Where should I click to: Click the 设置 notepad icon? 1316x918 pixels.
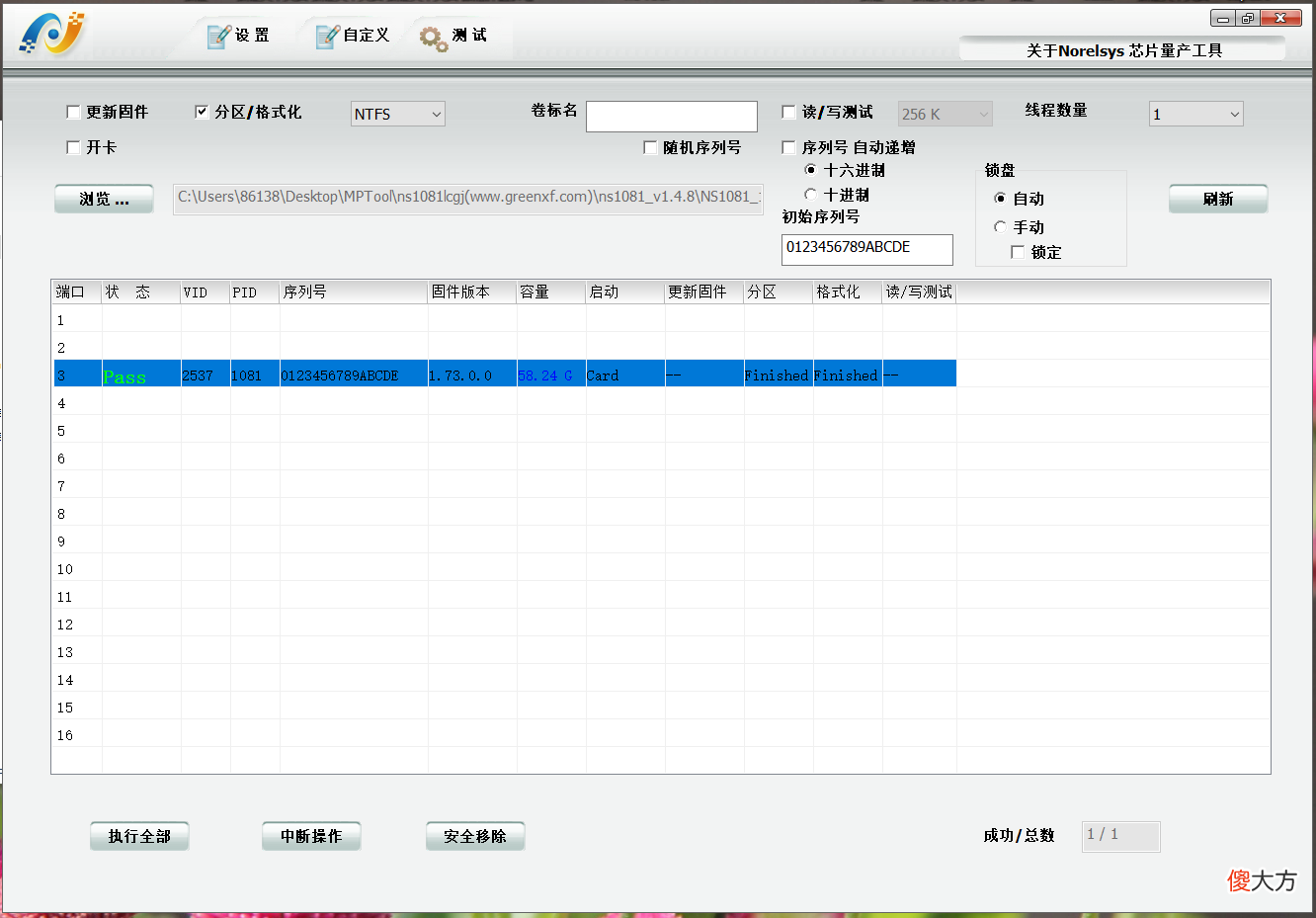(x=218, y=37)
